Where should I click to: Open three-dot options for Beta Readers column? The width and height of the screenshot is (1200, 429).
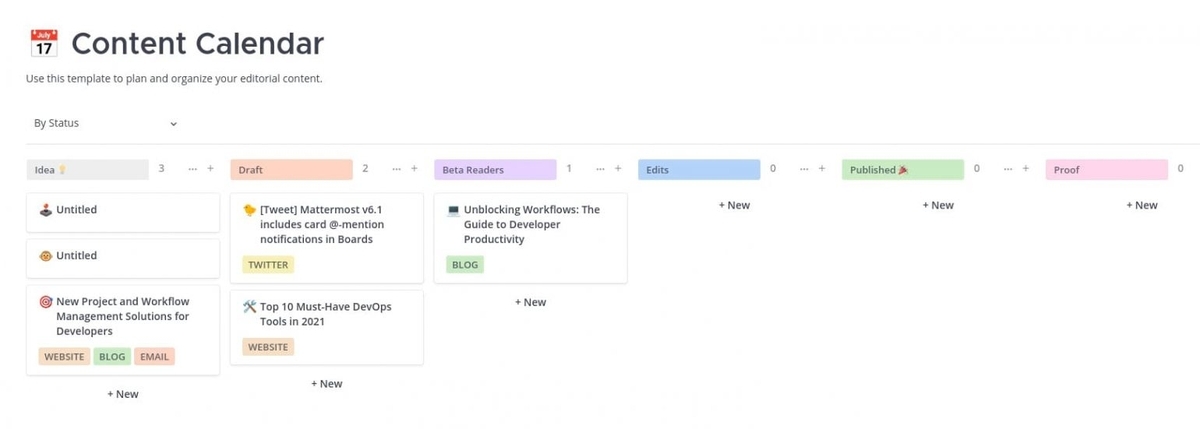(601, 169)
